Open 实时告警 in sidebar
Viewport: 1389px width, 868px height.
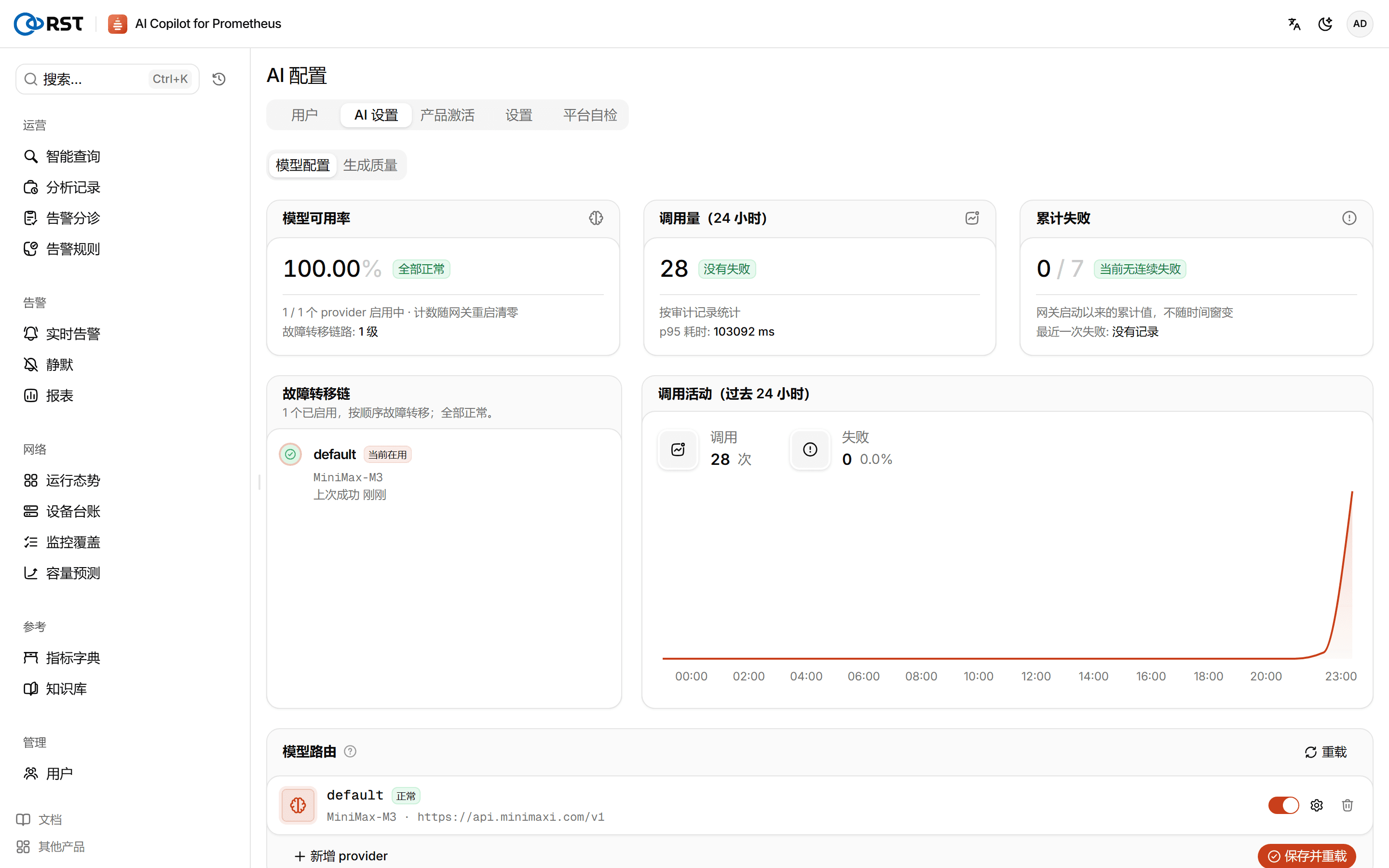point(62,334)
